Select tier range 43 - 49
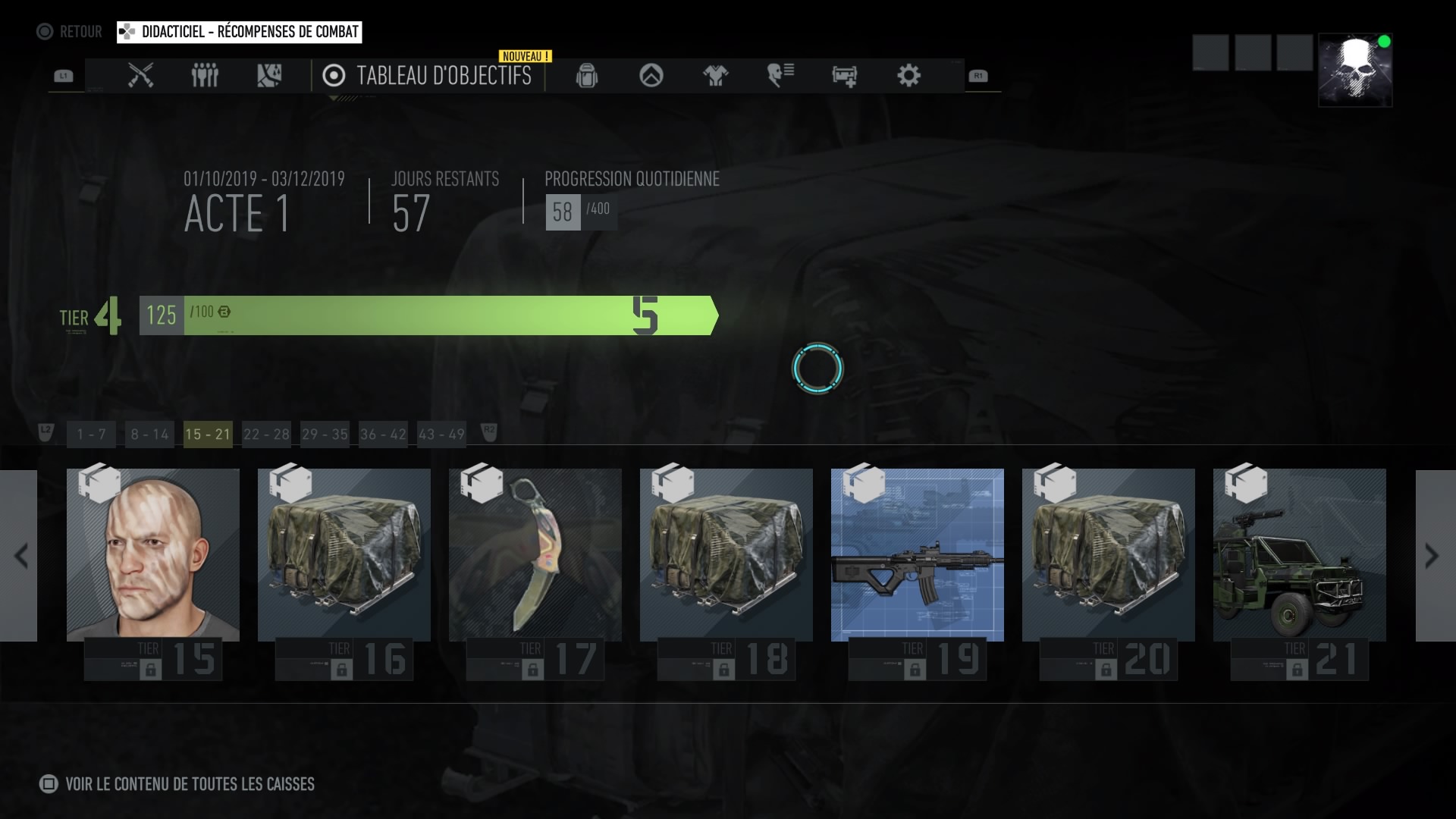Screen dimensions: 1456x819 point(441,435)
